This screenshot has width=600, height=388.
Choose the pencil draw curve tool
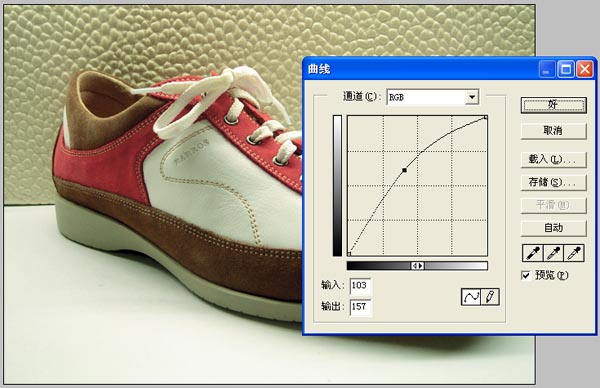point(490,297)
